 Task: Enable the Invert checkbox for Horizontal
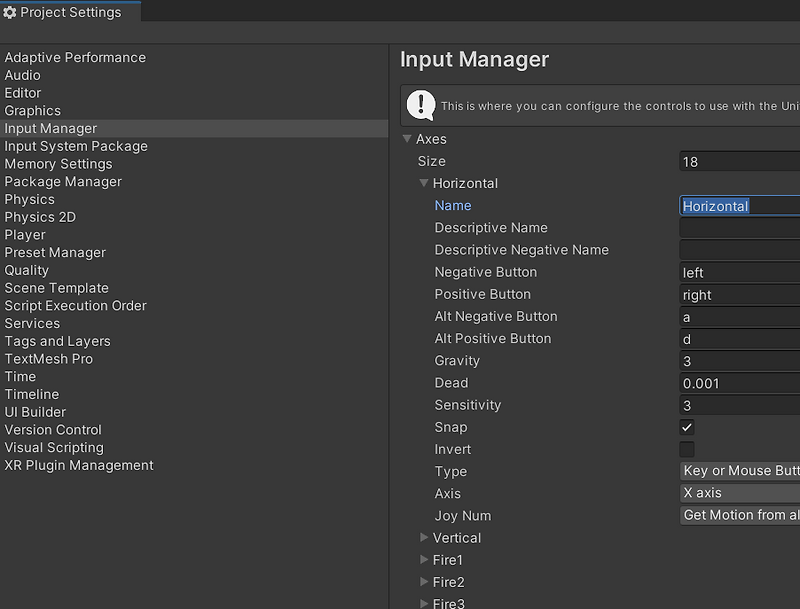687,449
